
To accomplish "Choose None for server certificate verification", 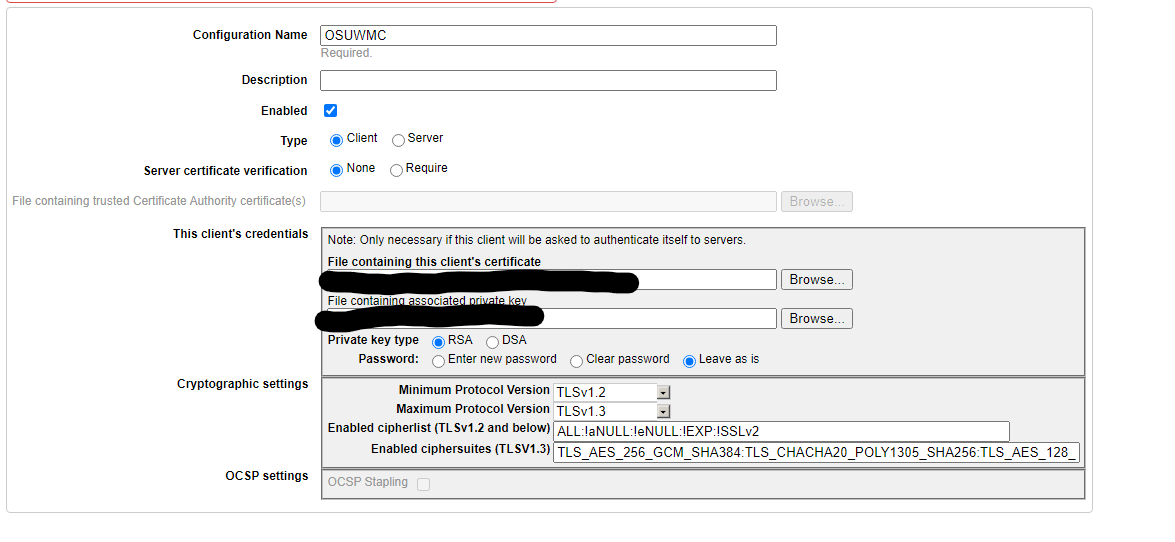I will [336, 170].
